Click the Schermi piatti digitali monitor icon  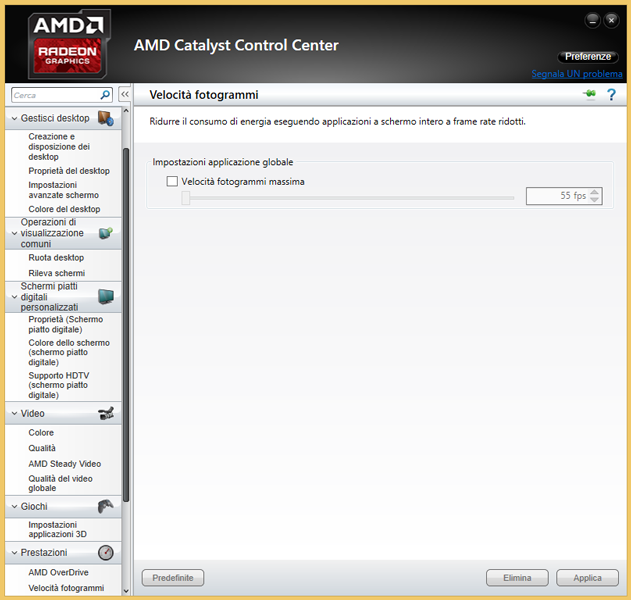[106, 297]
